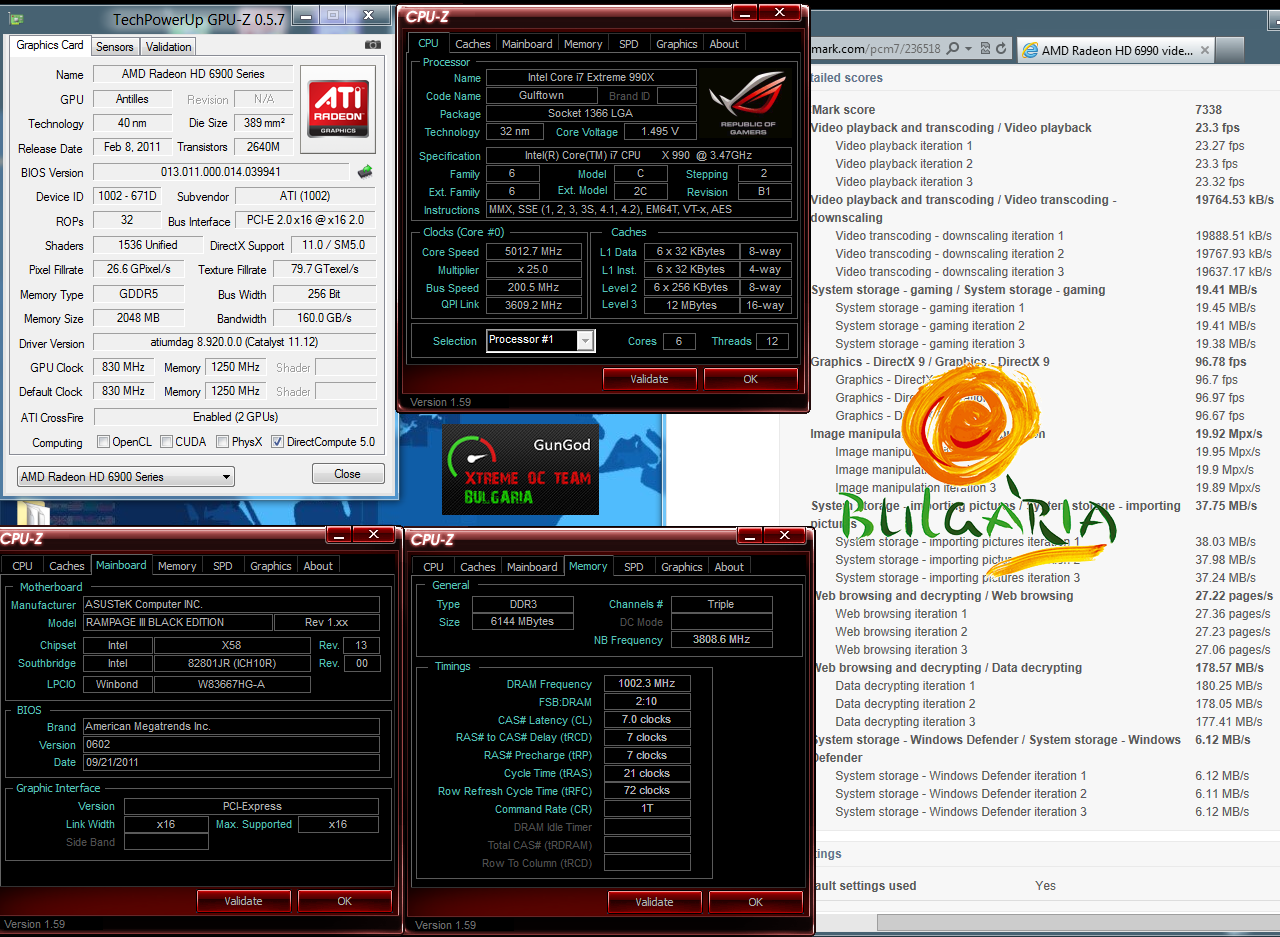Viewport: 1280px width, 937px height.
Task: Click the browser address bar URL field
Action: click(874, 49)
